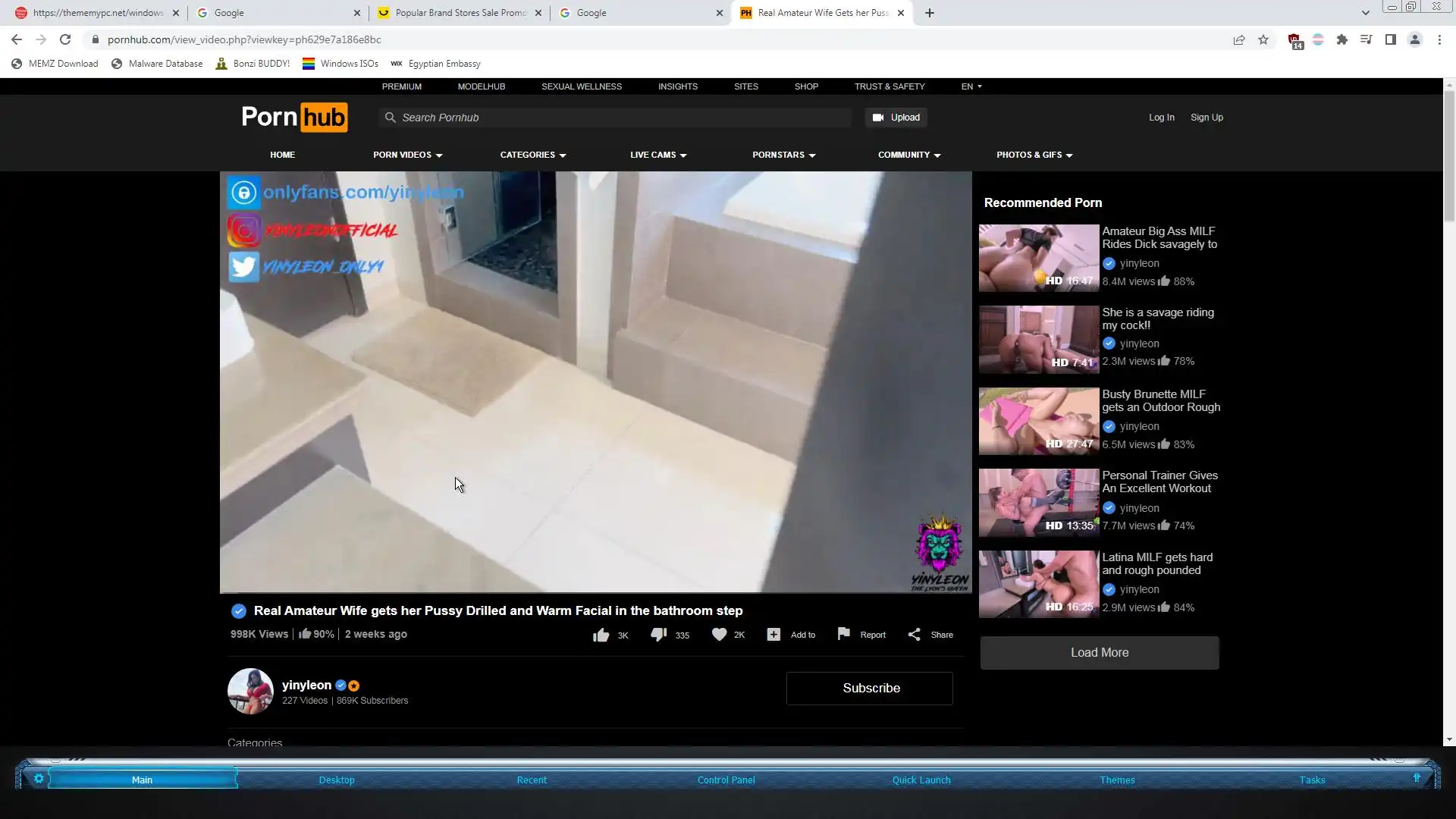This screenshot has width=1456, height=819.
Task: Toggle the browser side panel icon
Action: click(1391, 39)
